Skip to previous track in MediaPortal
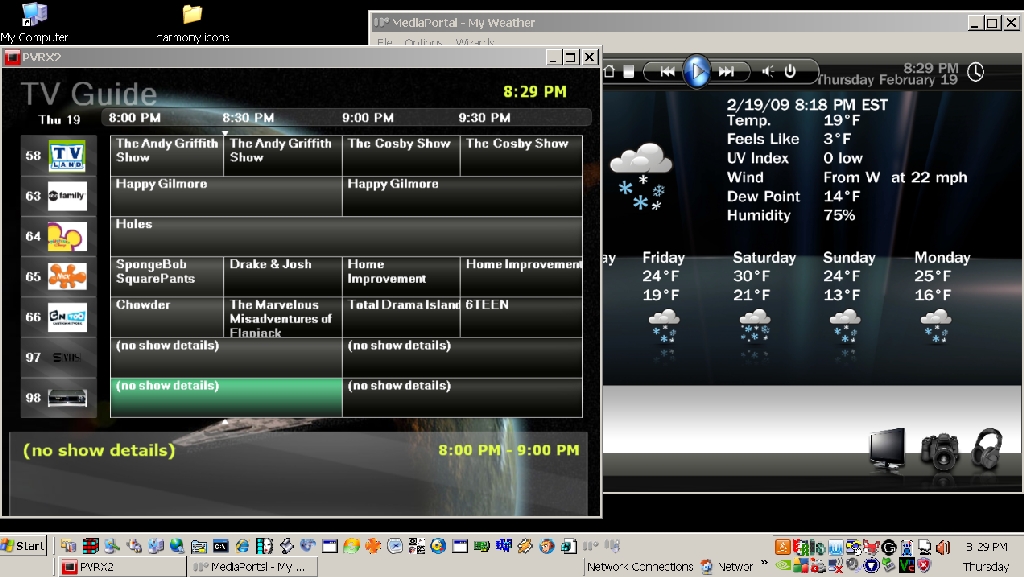 tap(667, 72)
